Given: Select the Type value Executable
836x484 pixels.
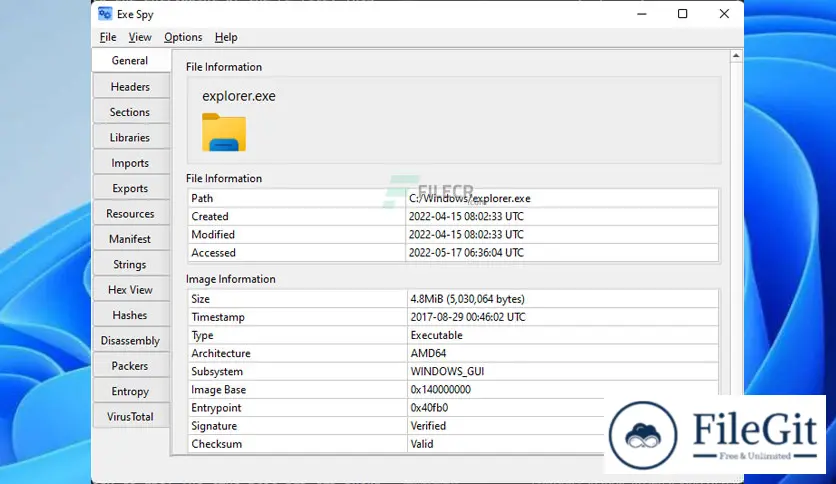Looking at the screenshot, I should tap(437, 335).
